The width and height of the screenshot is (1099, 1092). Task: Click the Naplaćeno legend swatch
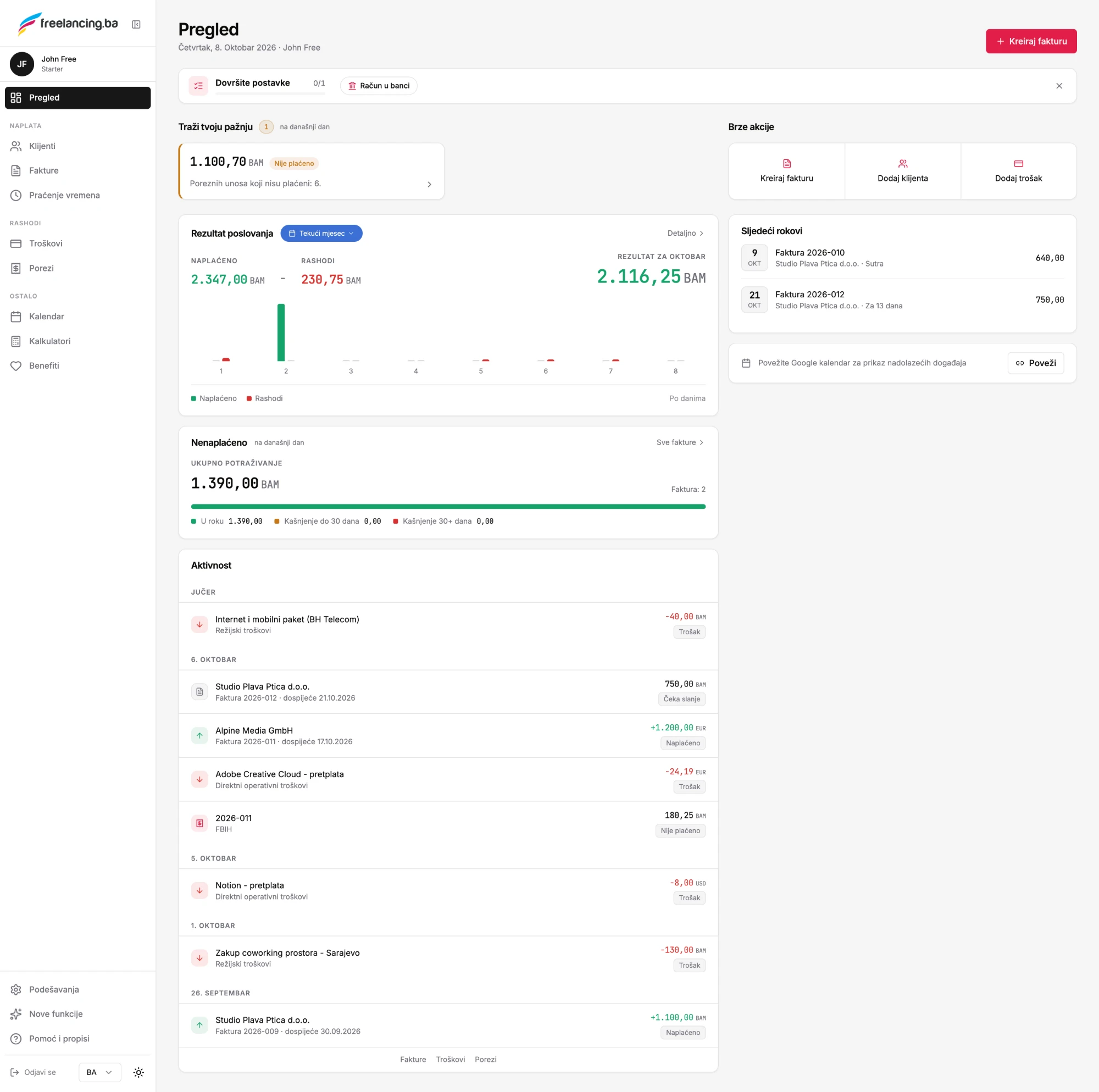(193, 398)
